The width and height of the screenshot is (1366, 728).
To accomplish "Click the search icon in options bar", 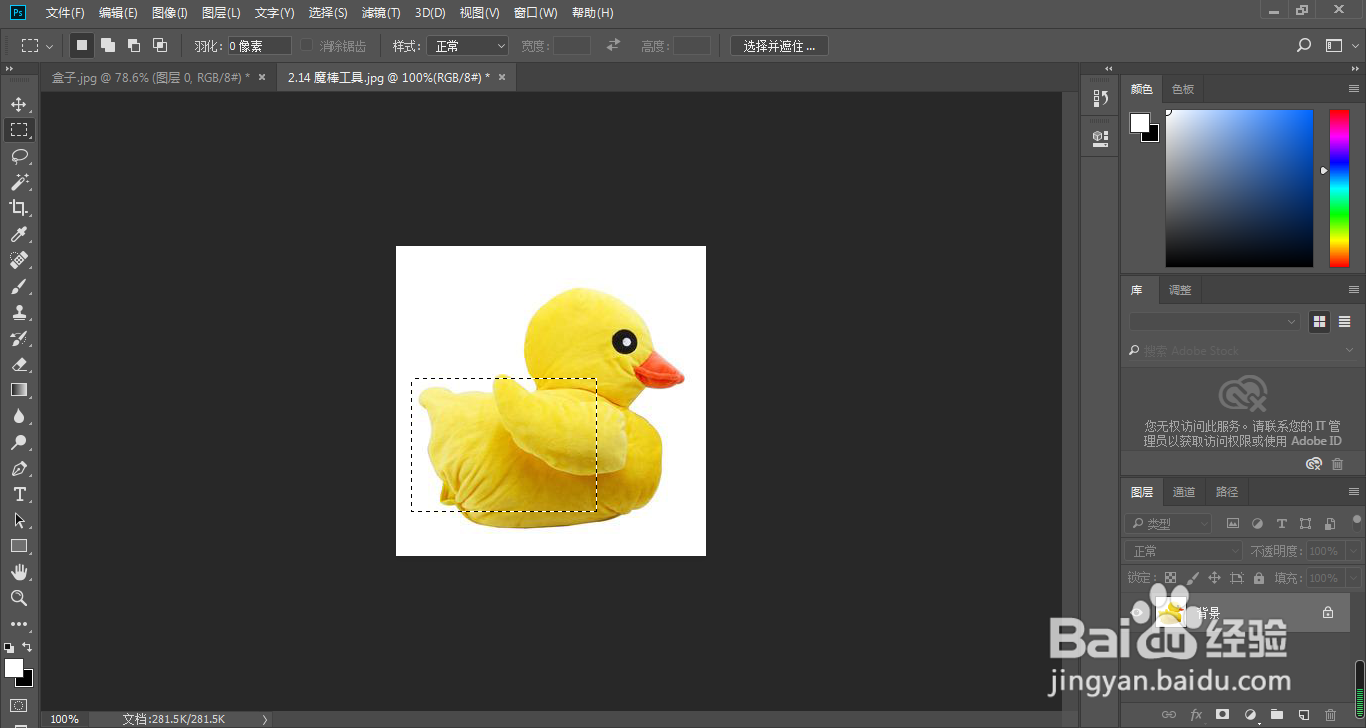I will (x=1304, y=46).
